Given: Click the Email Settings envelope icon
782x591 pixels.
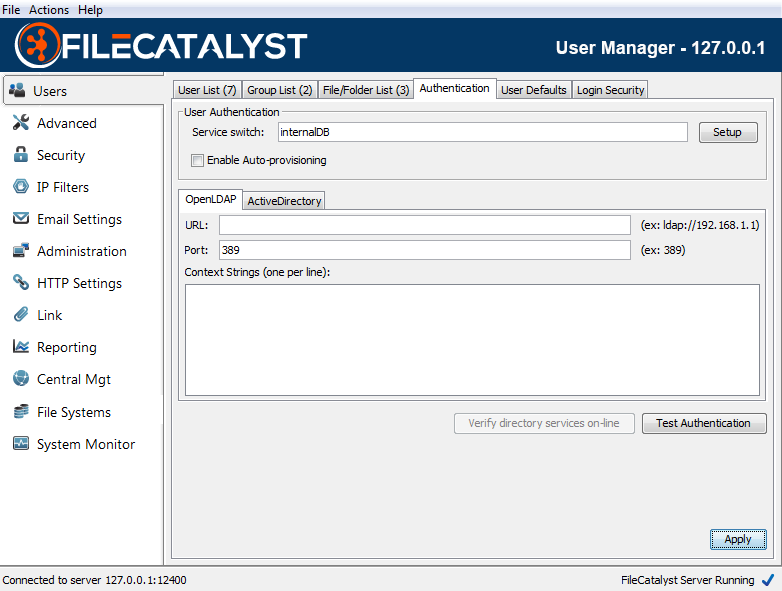Looking at the screenshot, I should pyautogui.click(x=21, y=218).
